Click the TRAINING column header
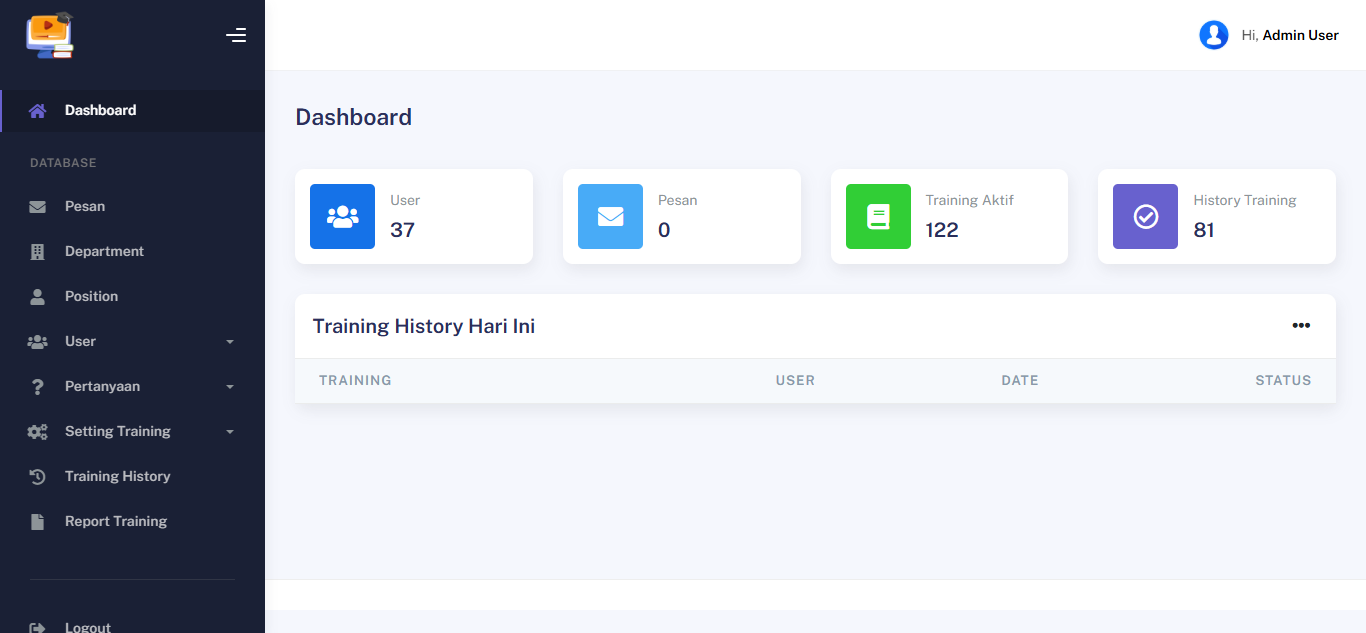Screen dimensions: 1366x633 355,380
